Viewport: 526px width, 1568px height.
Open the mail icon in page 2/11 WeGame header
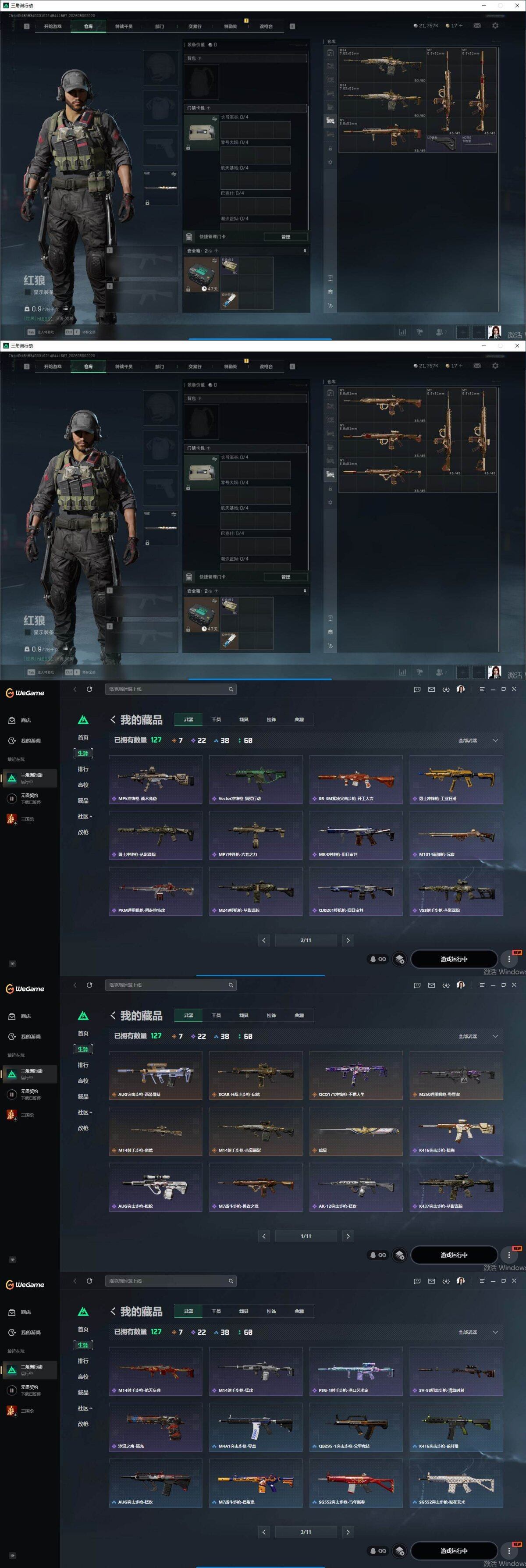point(432,689)
